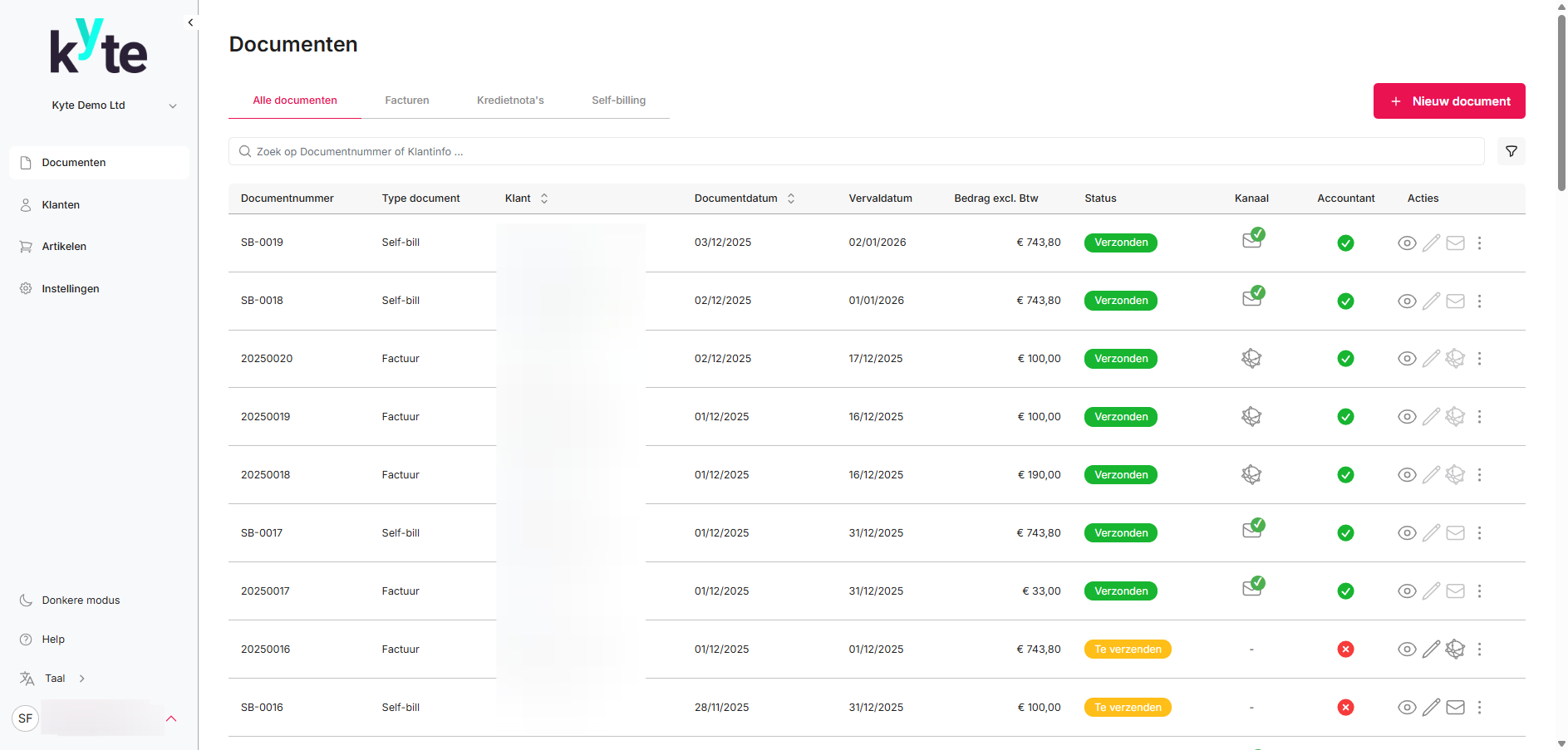Focus the document number search field

[x=856, y=152]
